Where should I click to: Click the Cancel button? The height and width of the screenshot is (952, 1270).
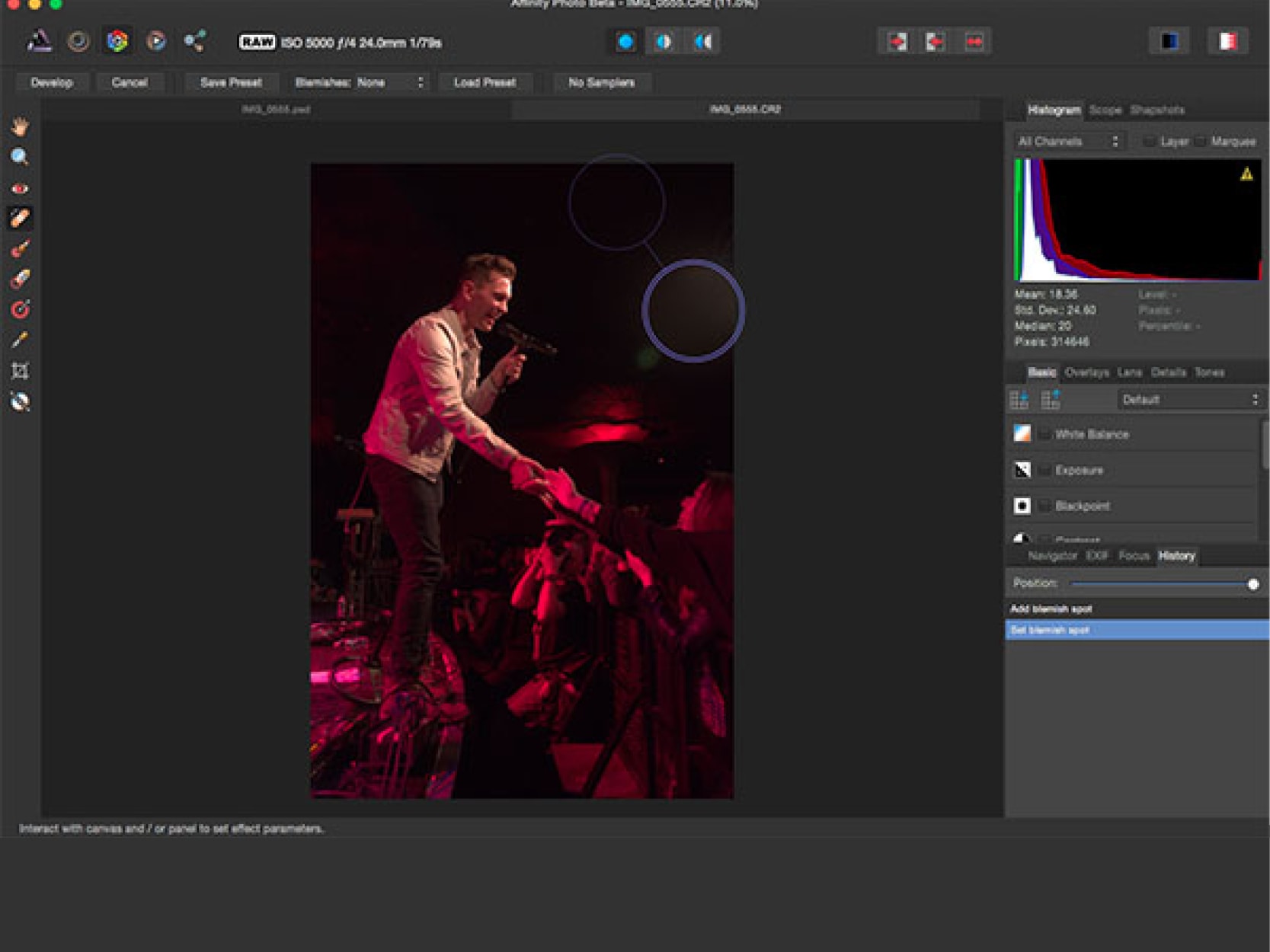pyautogui.click(x=130, y=82)
